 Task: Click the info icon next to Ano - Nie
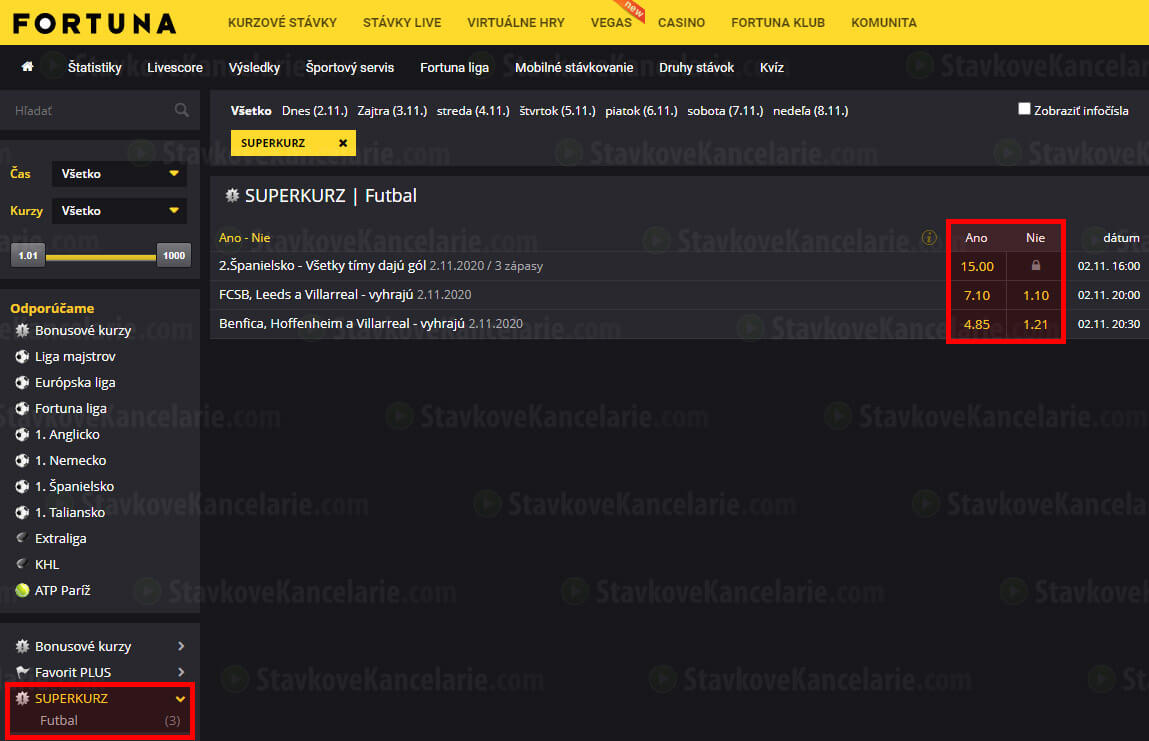pyautogui.click(x=928, y=237)
